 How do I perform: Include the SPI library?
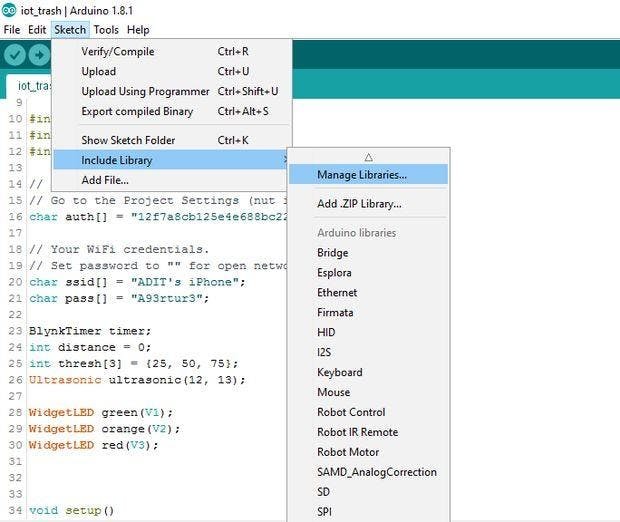(369, 512)
